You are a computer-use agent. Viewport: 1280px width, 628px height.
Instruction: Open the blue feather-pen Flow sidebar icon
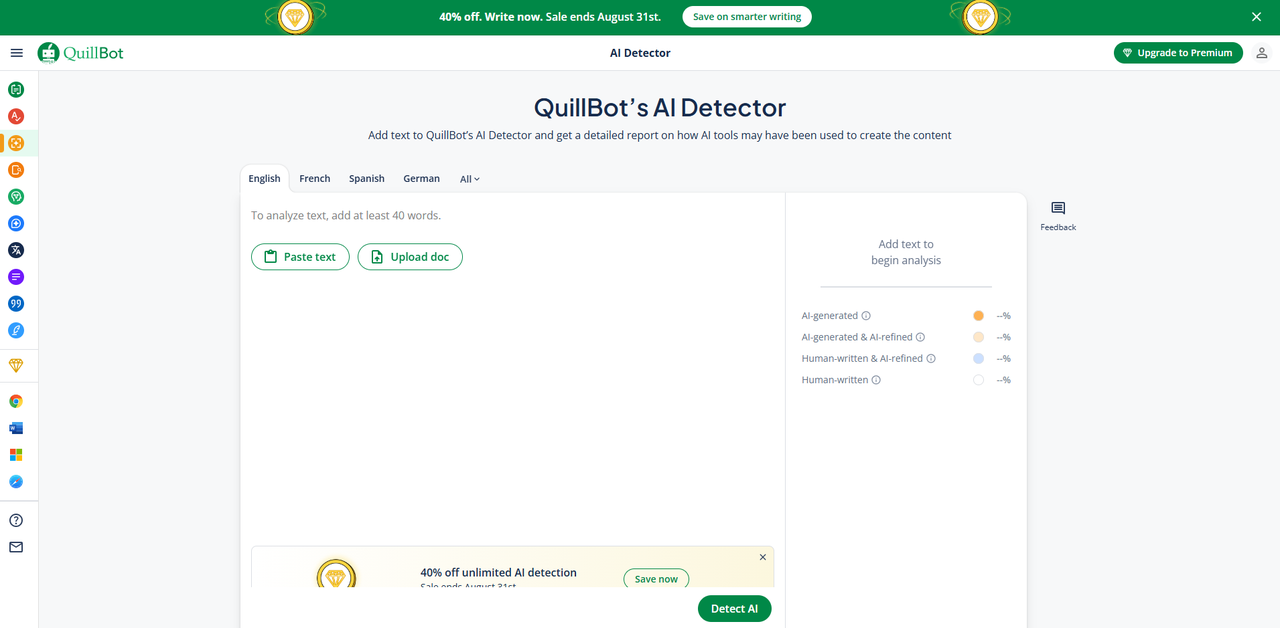[16, 330]
